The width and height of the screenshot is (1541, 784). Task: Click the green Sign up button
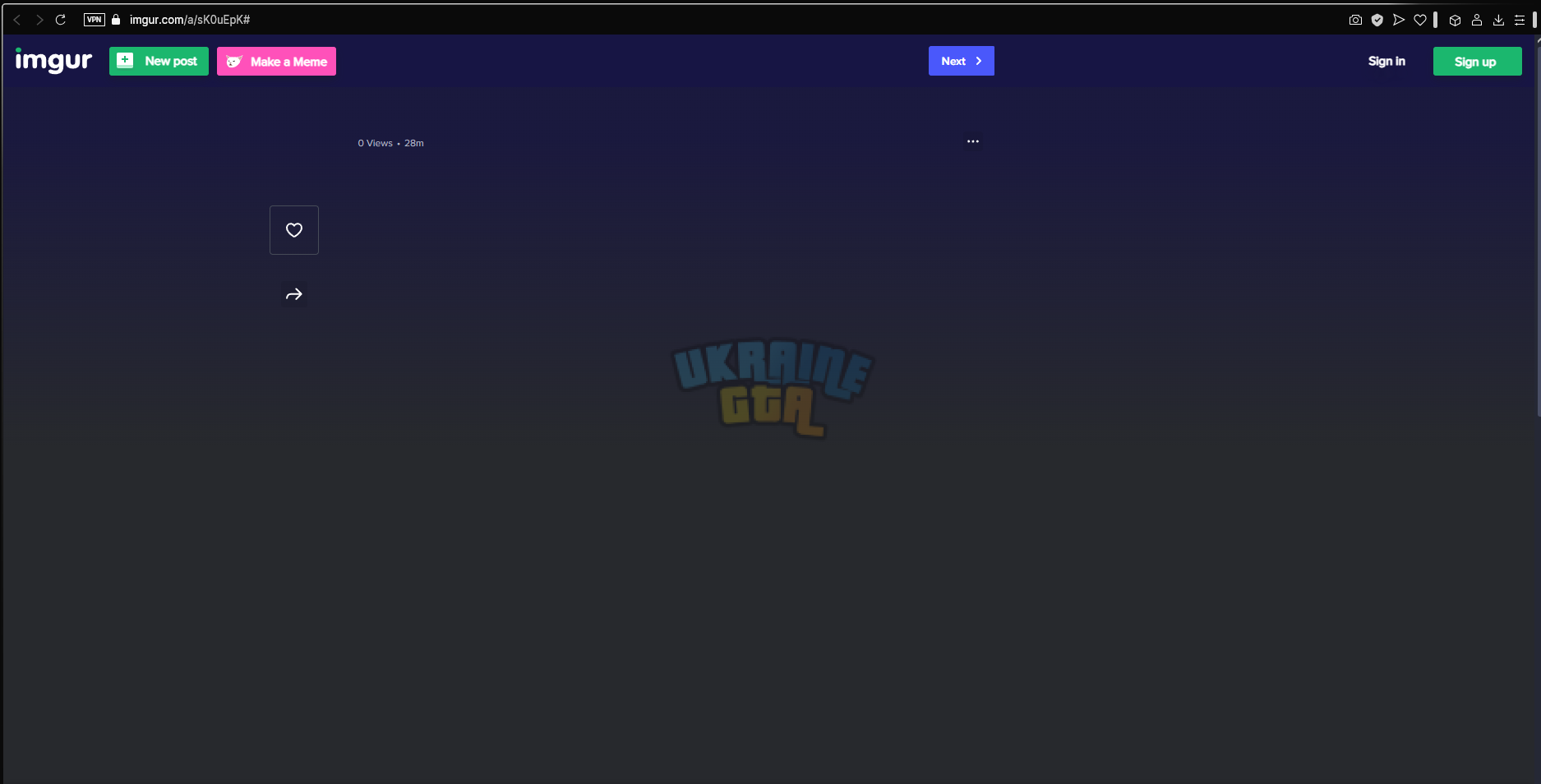[1477, 61]
